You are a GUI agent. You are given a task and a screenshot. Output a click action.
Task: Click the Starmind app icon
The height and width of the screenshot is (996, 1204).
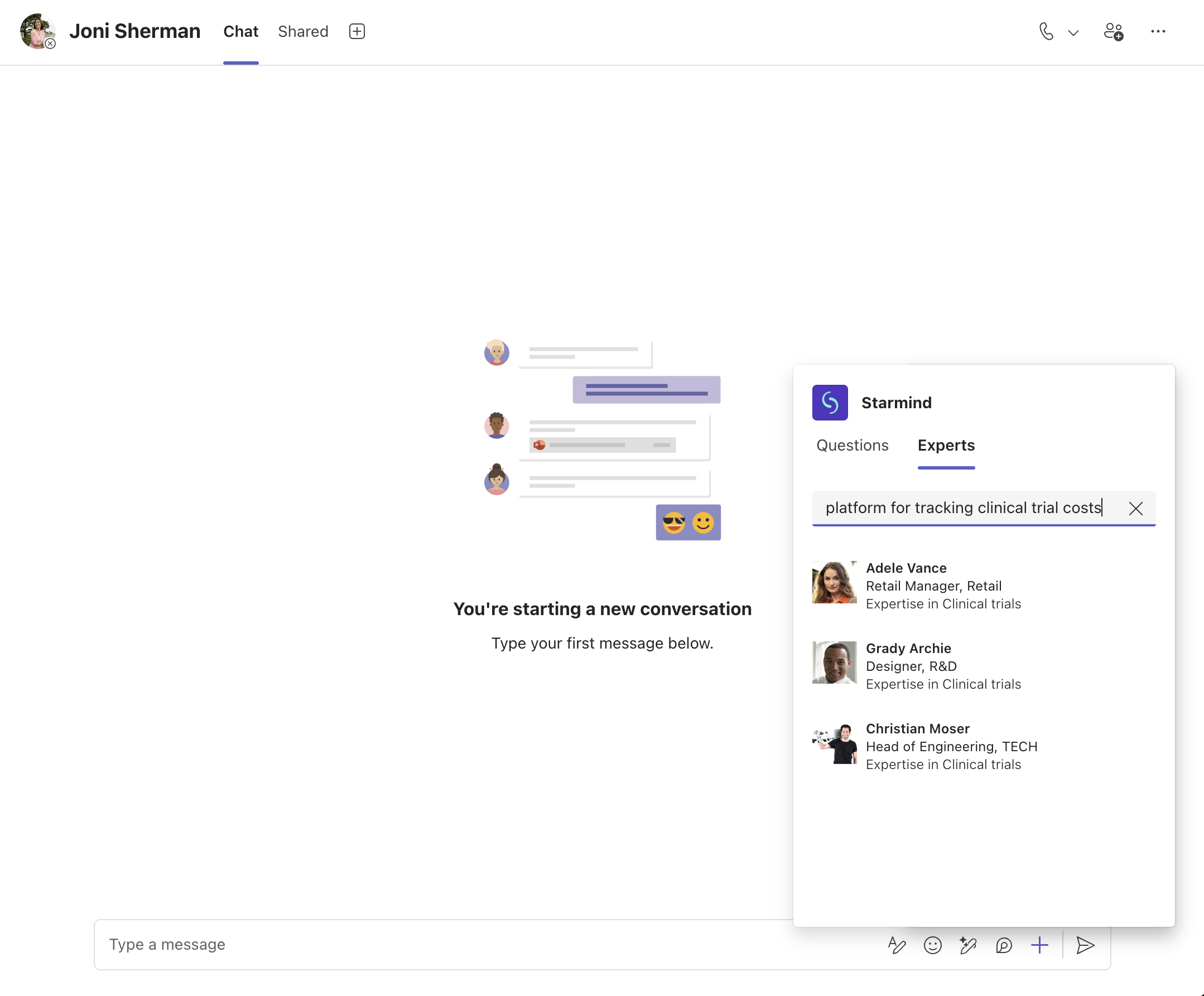[831, 402]
